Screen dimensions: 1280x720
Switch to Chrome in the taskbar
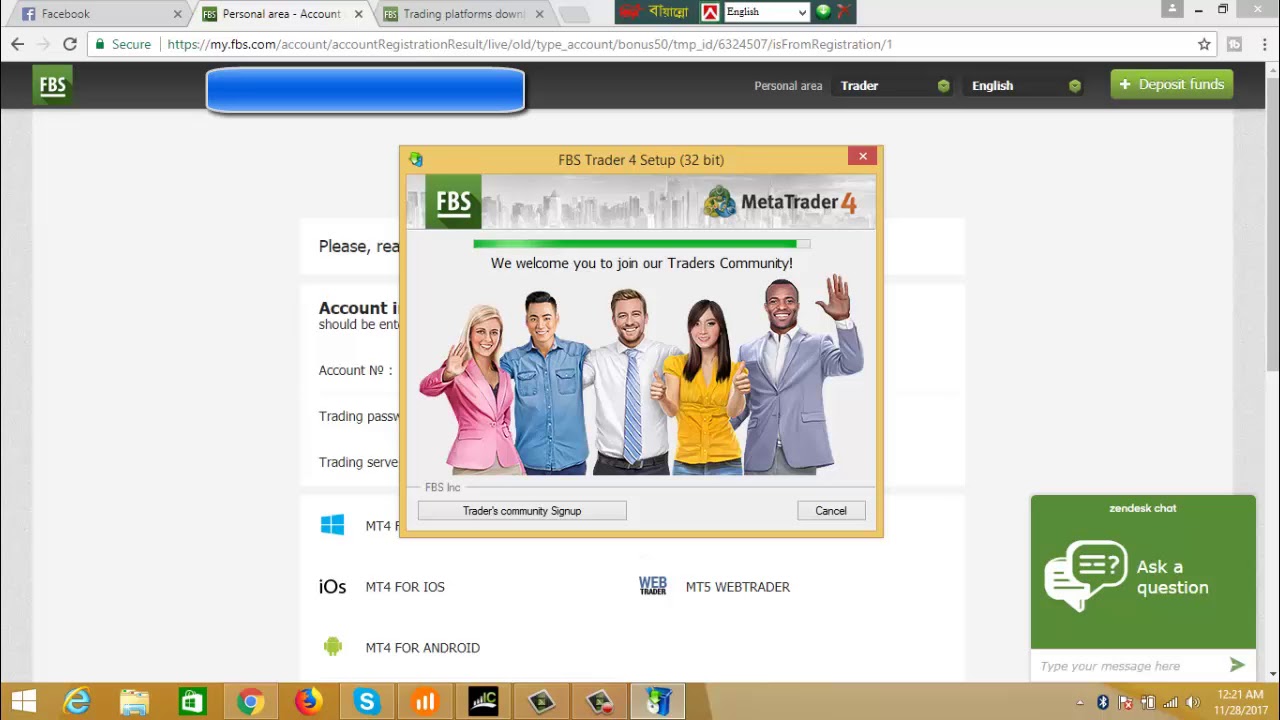(x=250, y=702)
